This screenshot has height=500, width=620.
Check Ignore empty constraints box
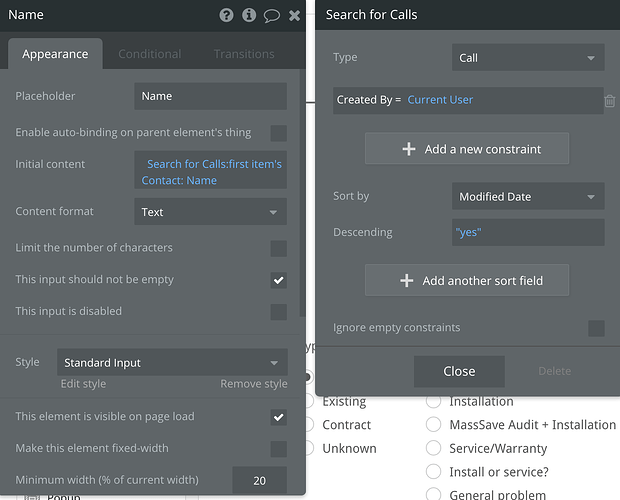(x=596, y=328)
